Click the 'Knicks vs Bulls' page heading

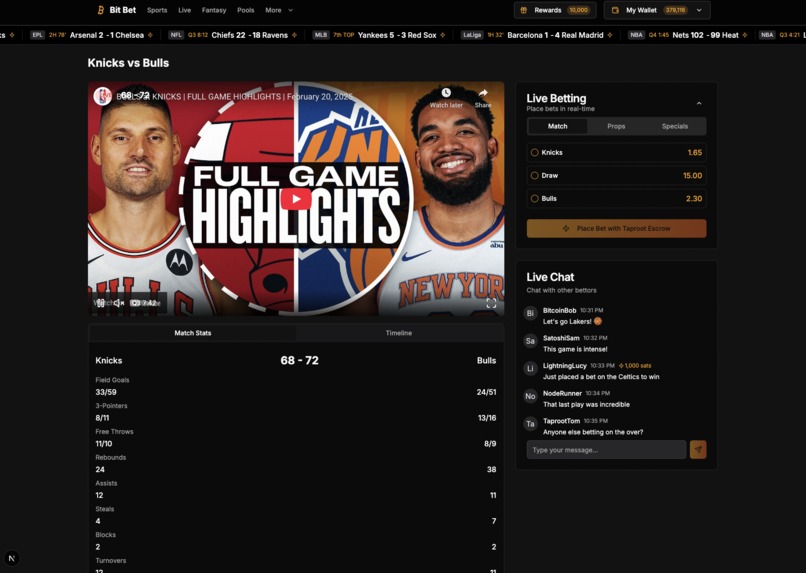[x=128, y=63]
